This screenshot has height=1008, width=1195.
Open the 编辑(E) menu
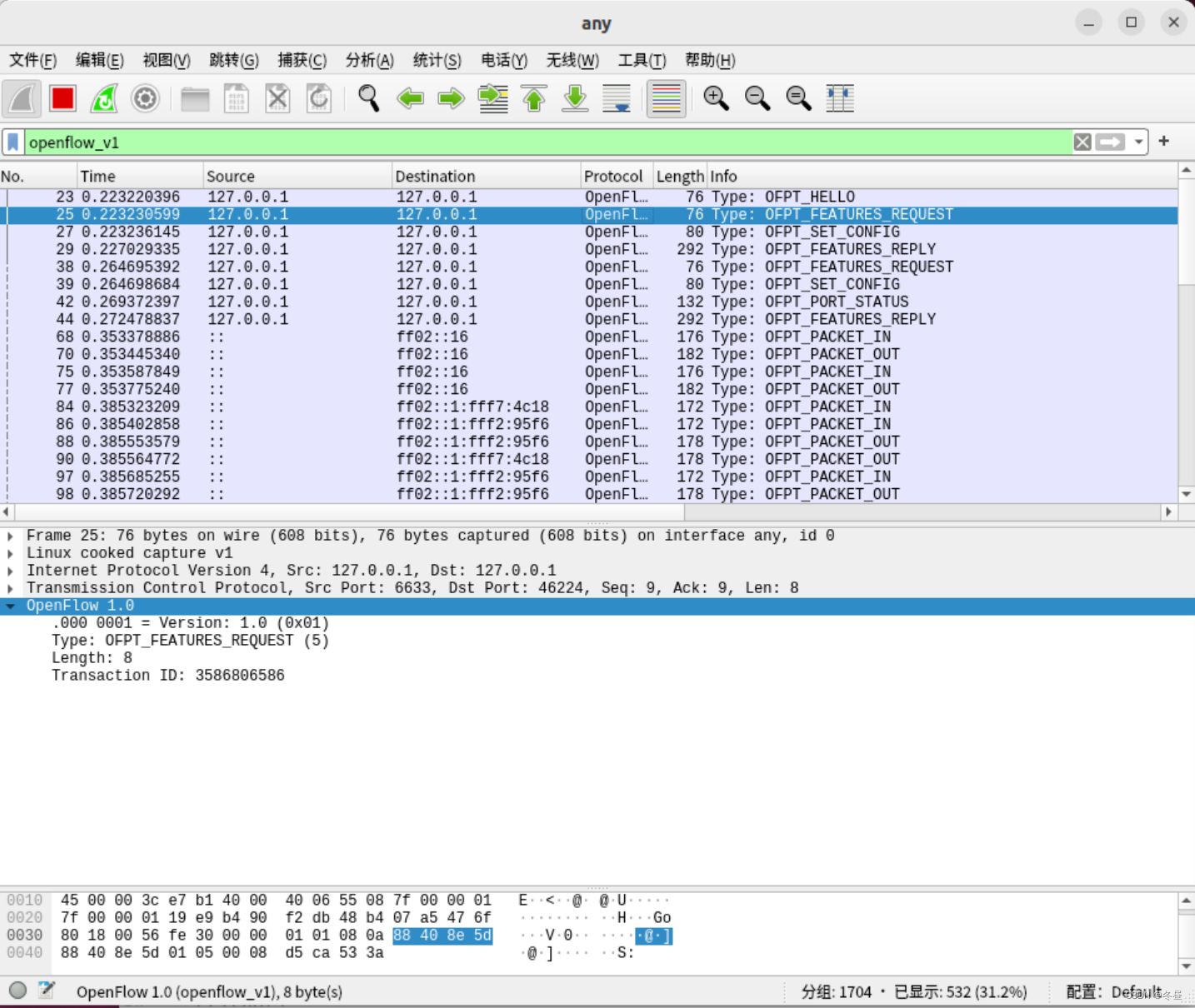point(100,60)
